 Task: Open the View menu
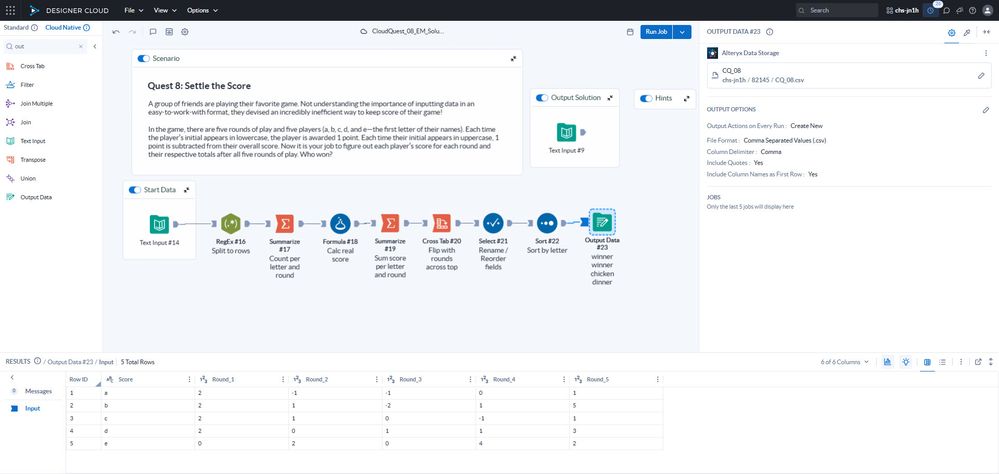[x=165, y=10]
